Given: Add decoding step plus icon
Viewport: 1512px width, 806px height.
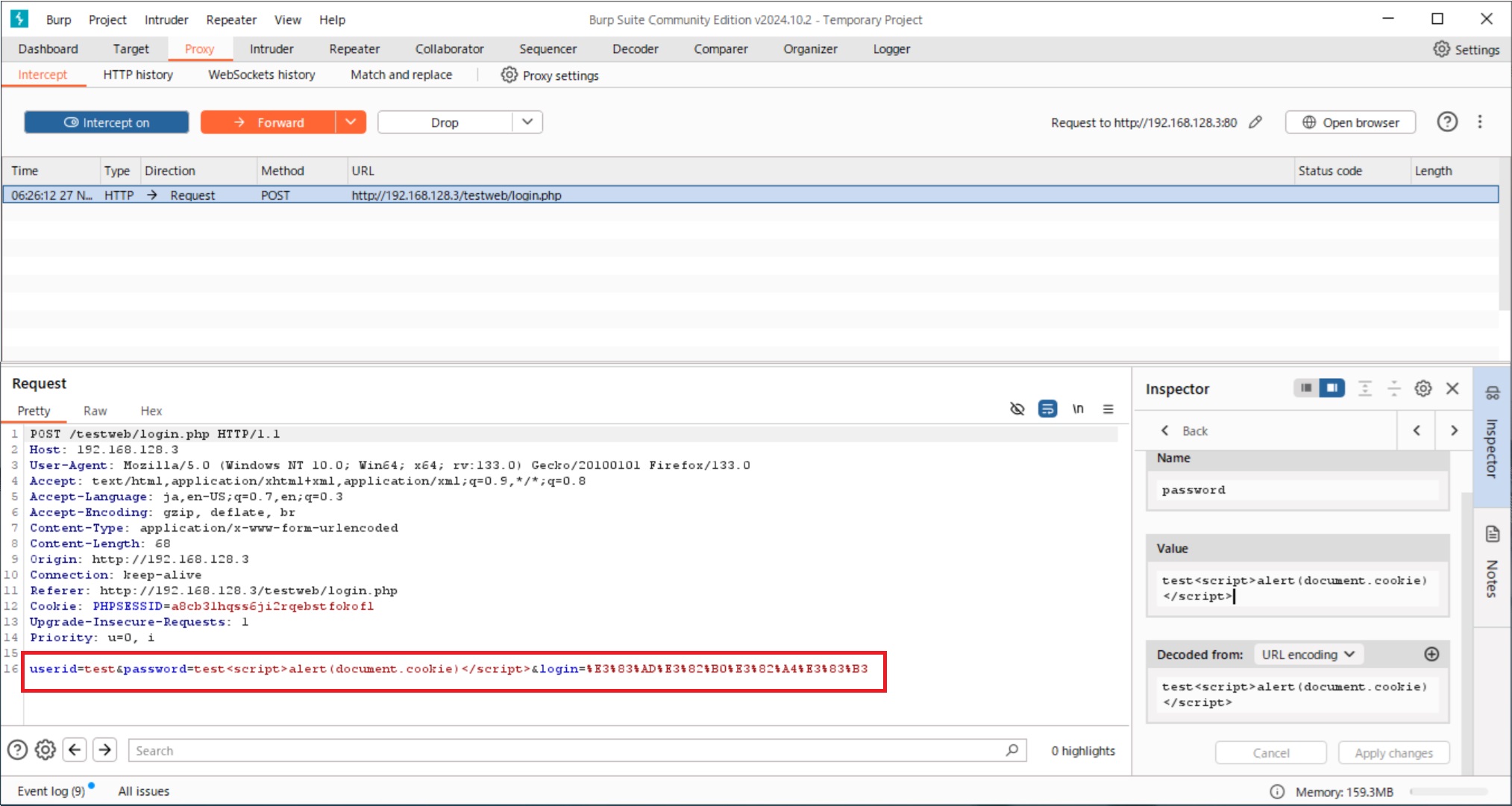Looking at the screenshot, I should [1431, 654].
